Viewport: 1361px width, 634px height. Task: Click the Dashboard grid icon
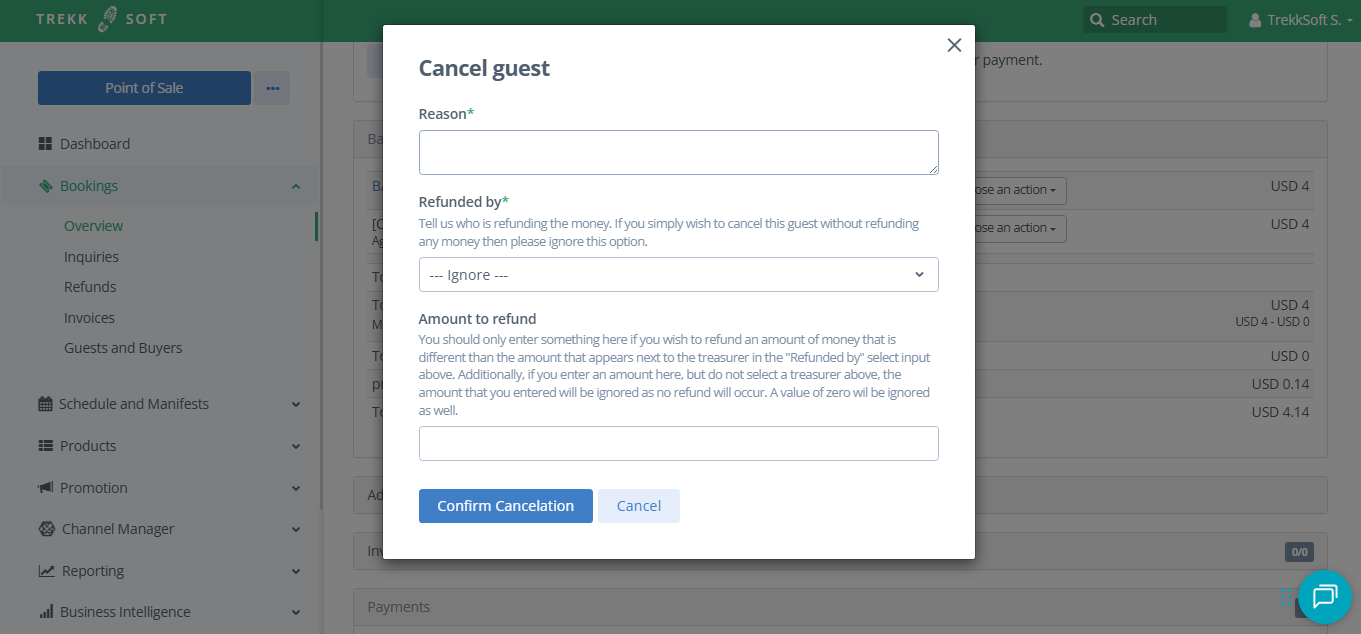coord(45,144)
